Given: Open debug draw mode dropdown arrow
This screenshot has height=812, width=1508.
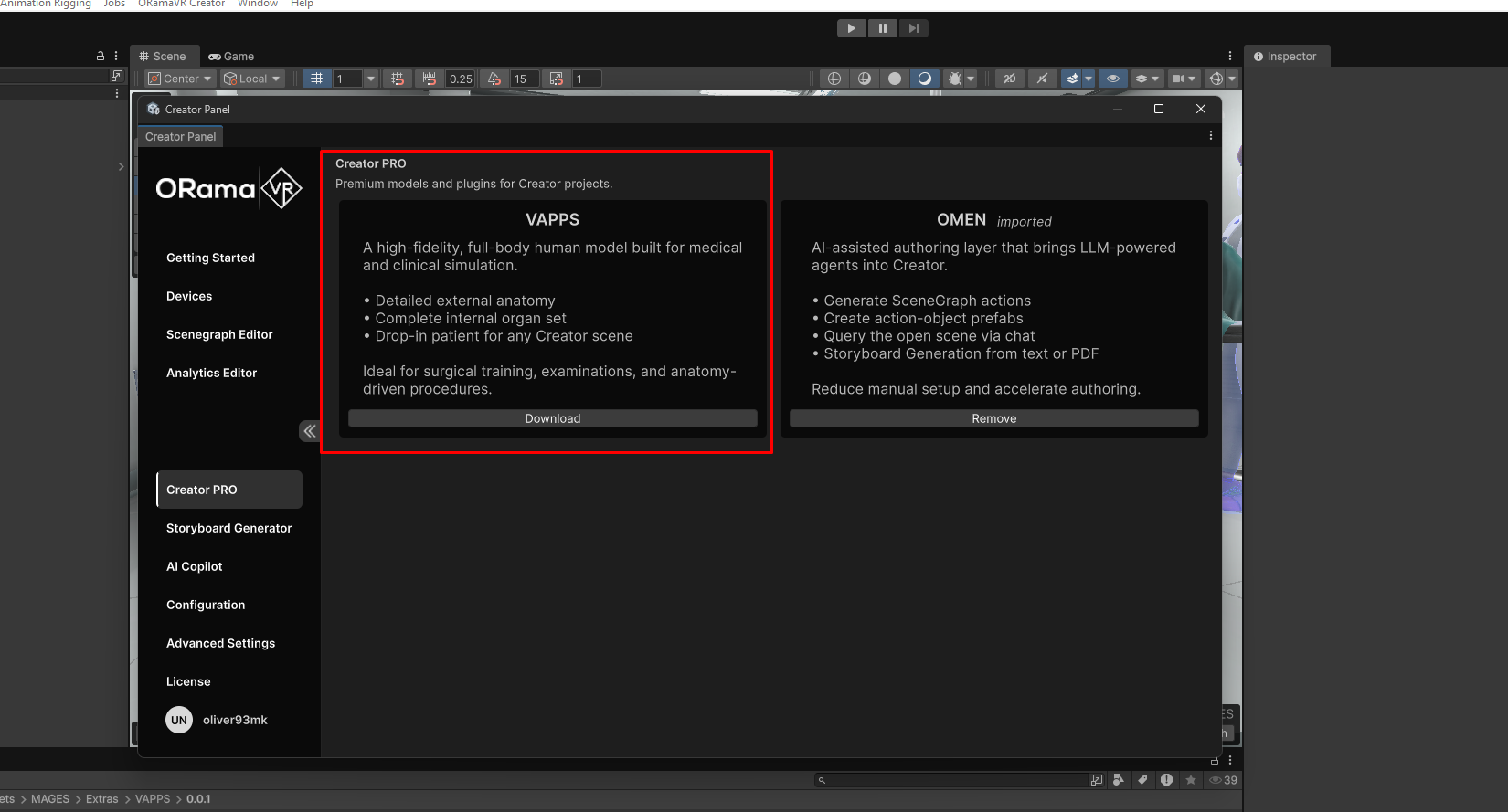Looking at the screenshot, I should coord(971,79).
